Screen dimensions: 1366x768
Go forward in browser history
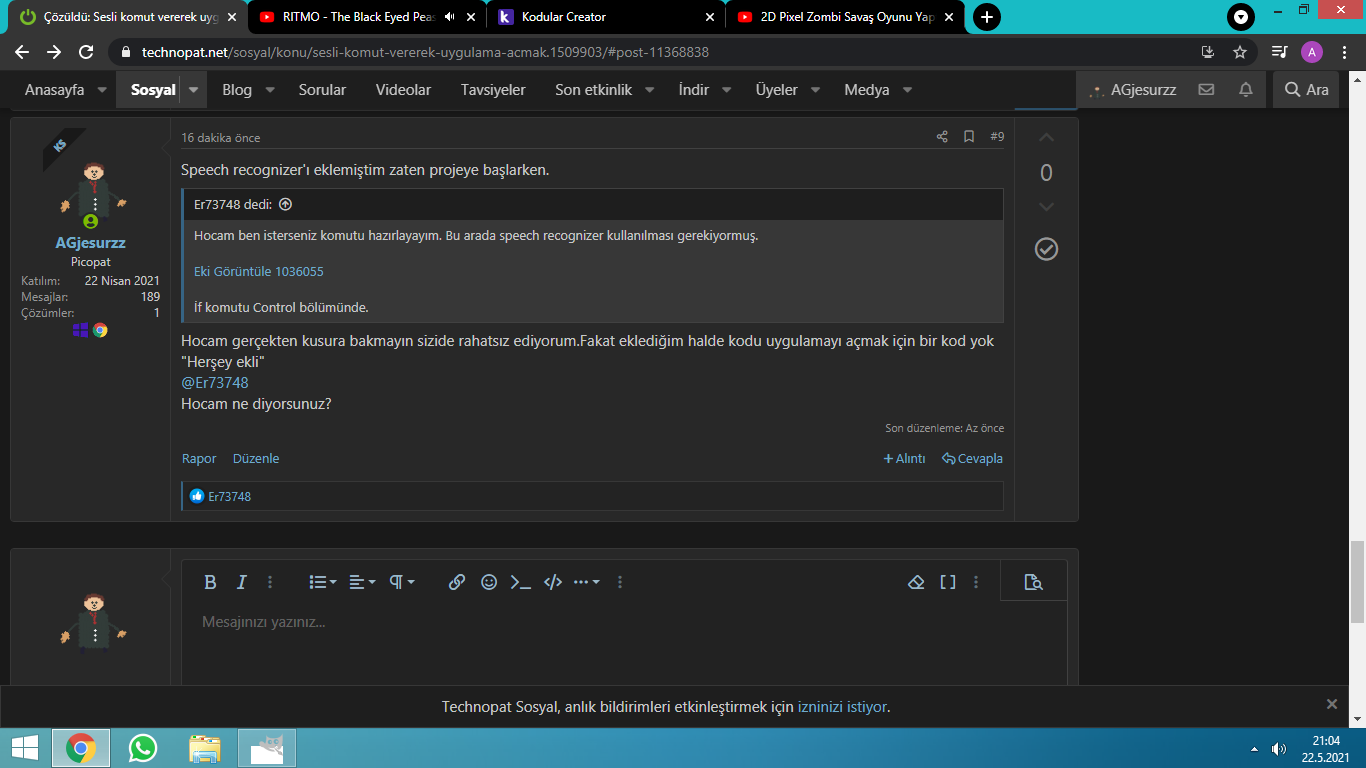54,52
